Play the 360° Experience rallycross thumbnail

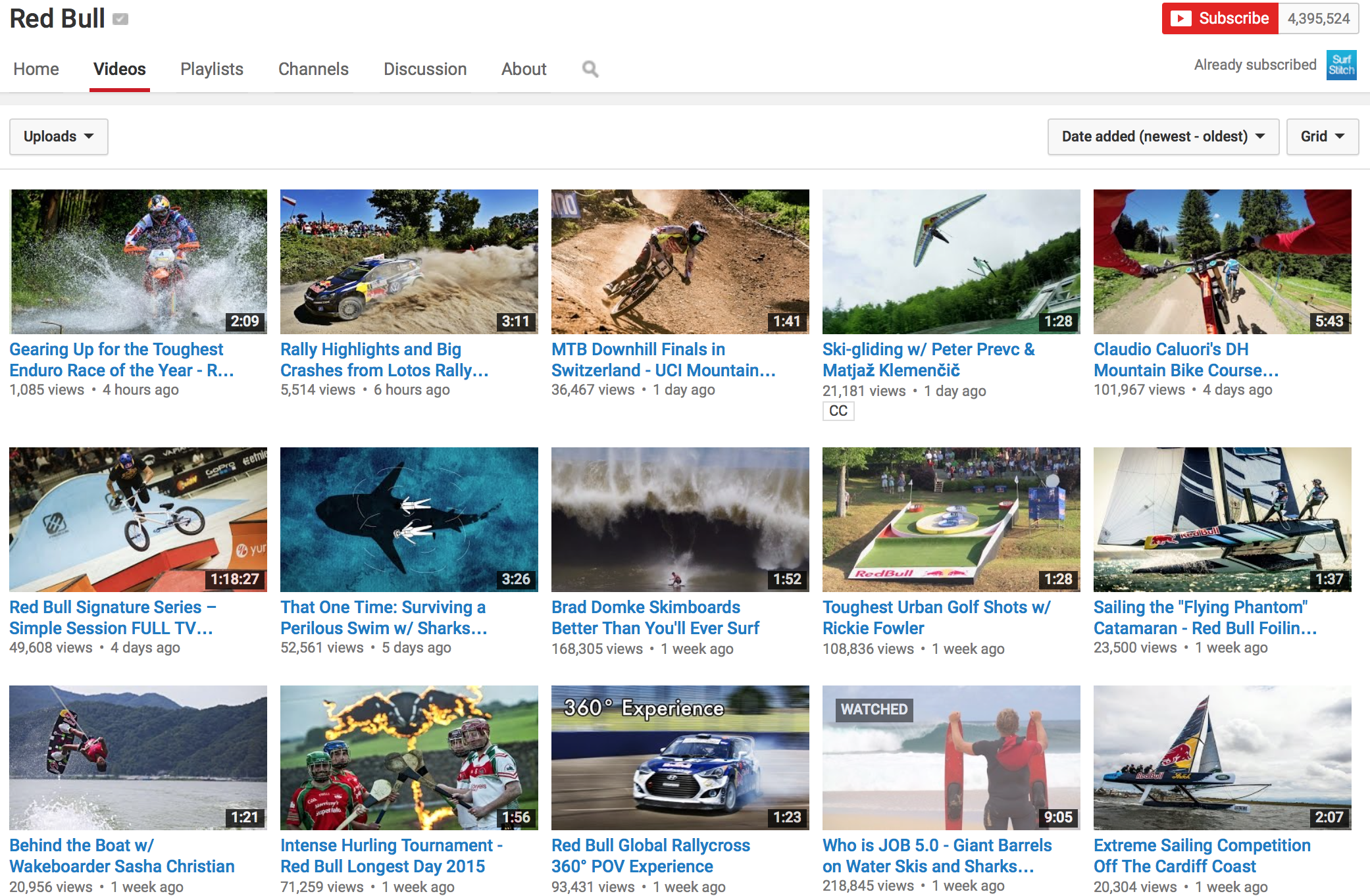coord(680,758)
